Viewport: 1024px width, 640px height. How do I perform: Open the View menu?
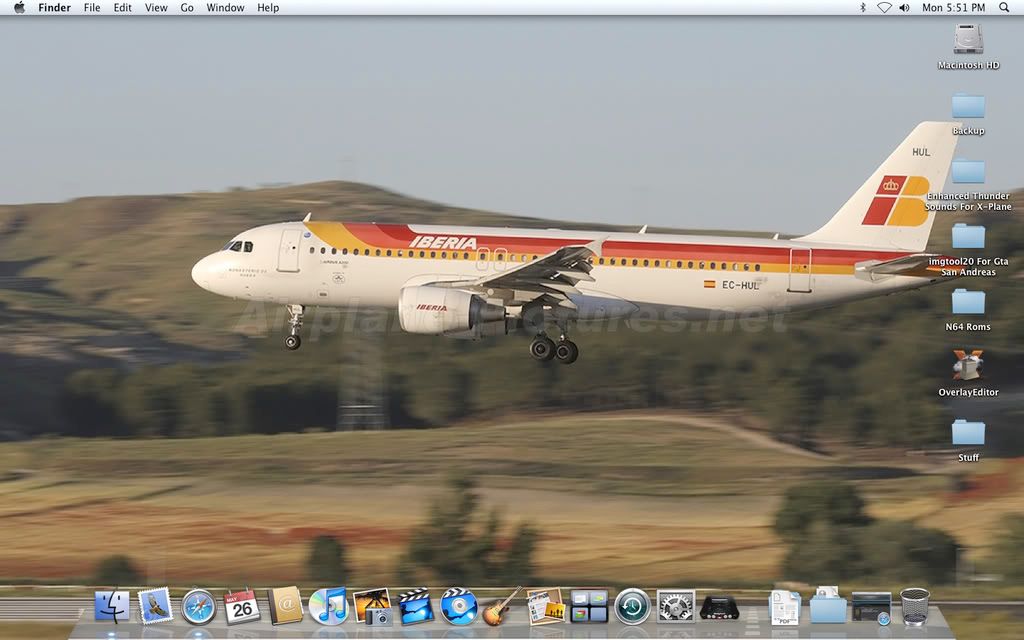(x=156, y=7)
